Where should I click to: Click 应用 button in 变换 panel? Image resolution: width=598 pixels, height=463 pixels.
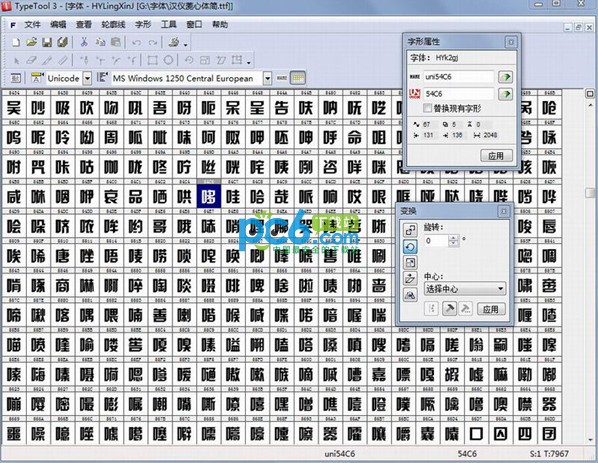coord(491,309)
